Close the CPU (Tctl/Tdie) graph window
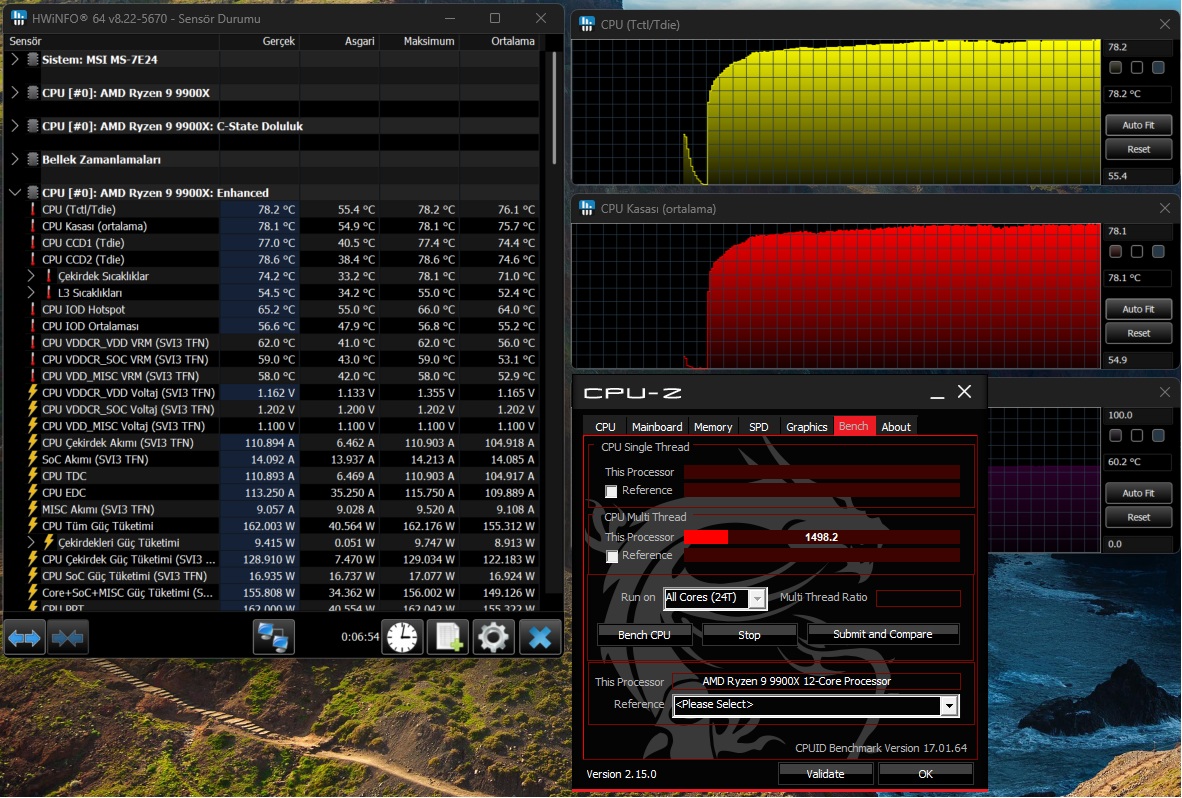The width and height of the screenshot is (1182, 798). [1165, 24]
